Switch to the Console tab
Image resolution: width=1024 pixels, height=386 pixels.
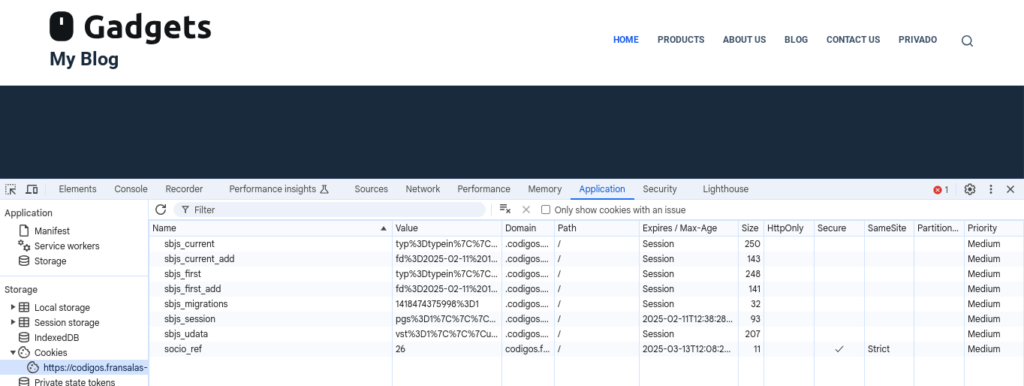(x=131, y=189)
